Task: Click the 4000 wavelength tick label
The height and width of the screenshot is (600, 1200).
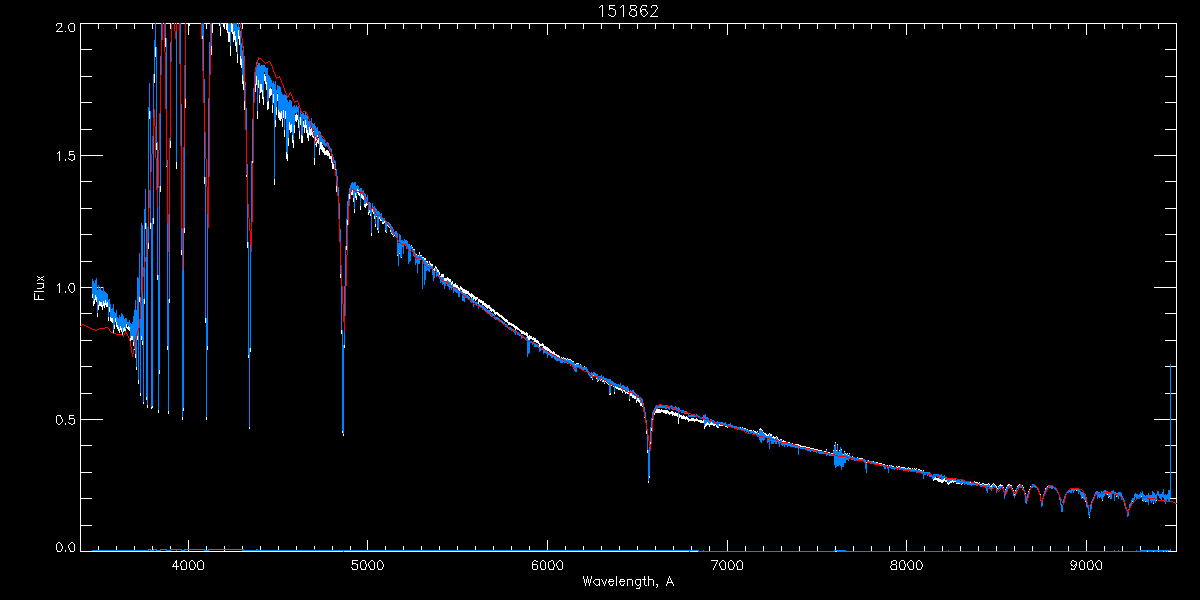Action: click(187, 565)
